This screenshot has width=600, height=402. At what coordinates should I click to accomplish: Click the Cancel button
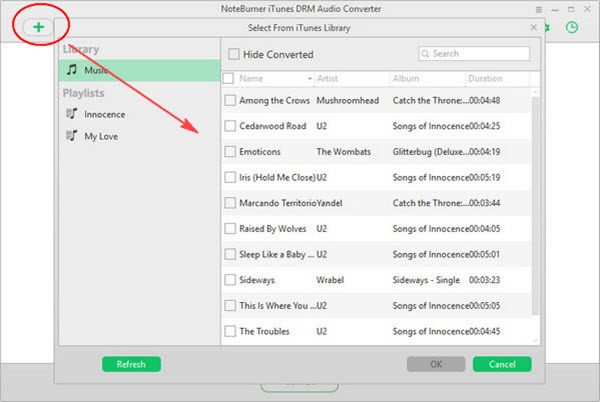(x=502, y=364)
